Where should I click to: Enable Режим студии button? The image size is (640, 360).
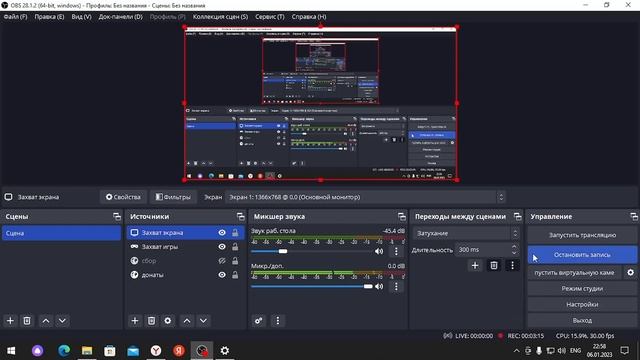(582, 289)
